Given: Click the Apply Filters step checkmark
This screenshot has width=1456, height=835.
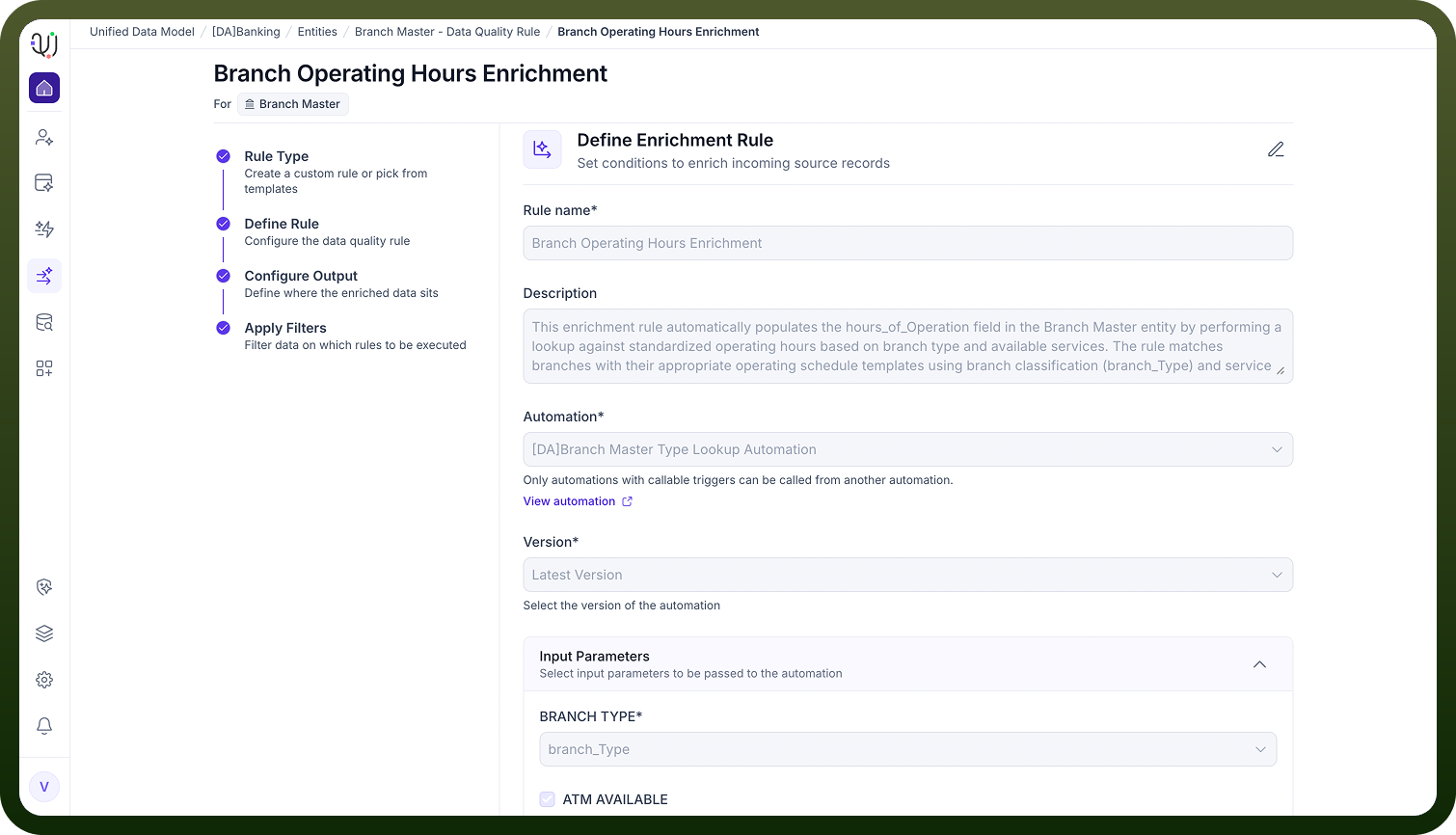Looking at the screenshot, I should (x=223, y=328).
